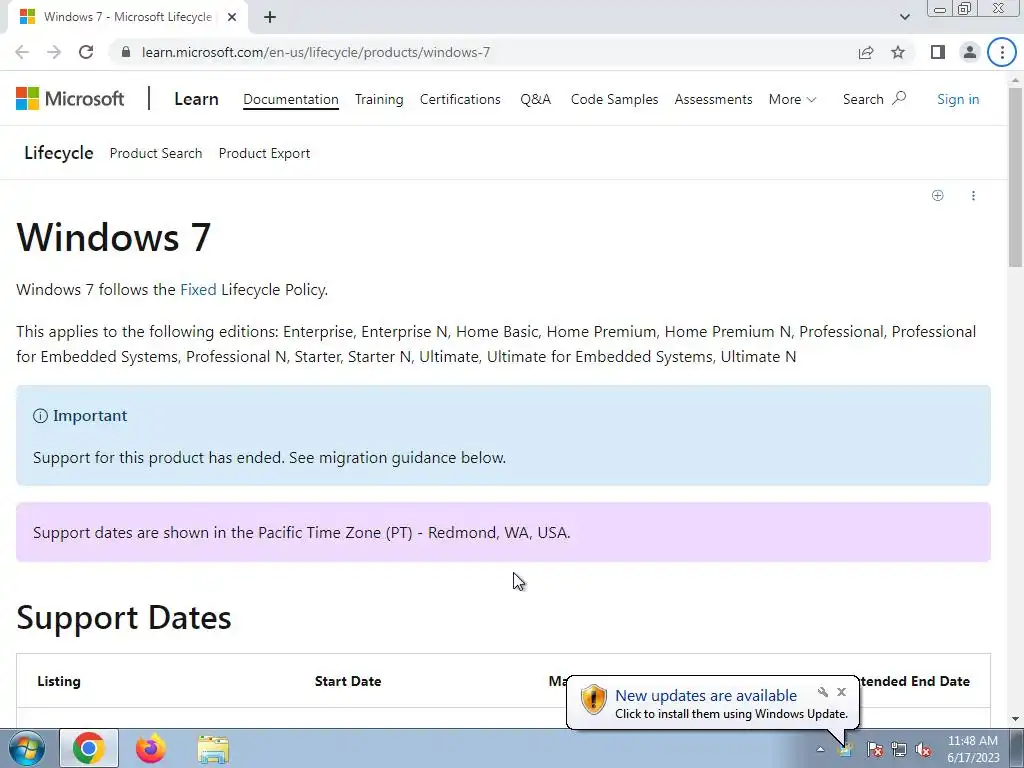
Task: Click the Start Date column header
Action: (348, 681)
